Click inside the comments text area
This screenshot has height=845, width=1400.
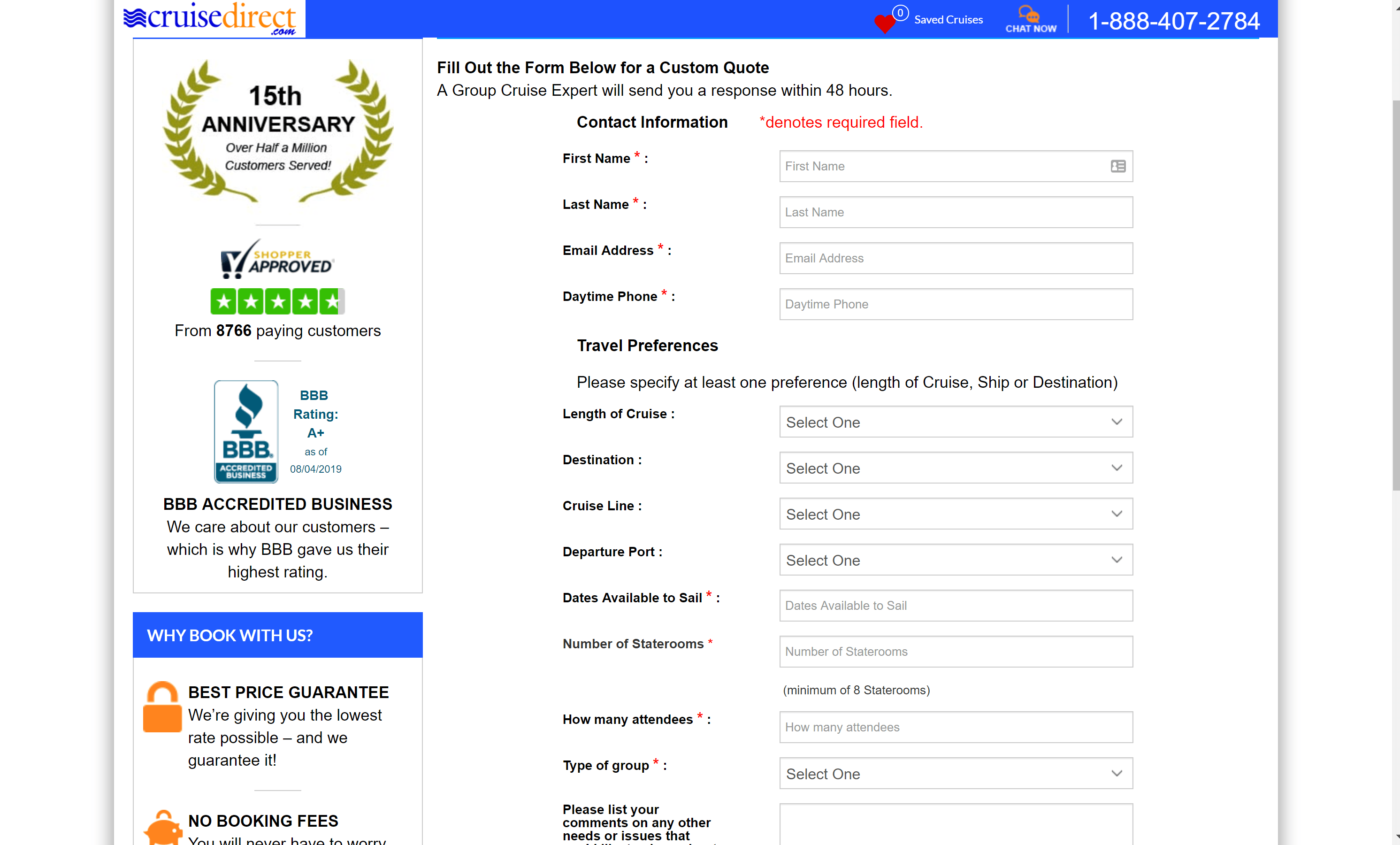[956, 824]
